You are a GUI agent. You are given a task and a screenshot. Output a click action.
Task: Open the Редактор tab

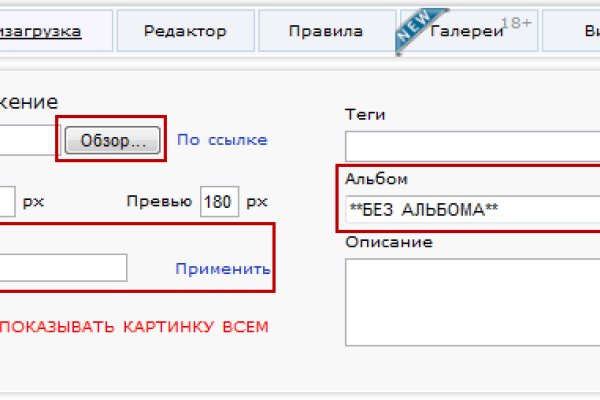184,31
